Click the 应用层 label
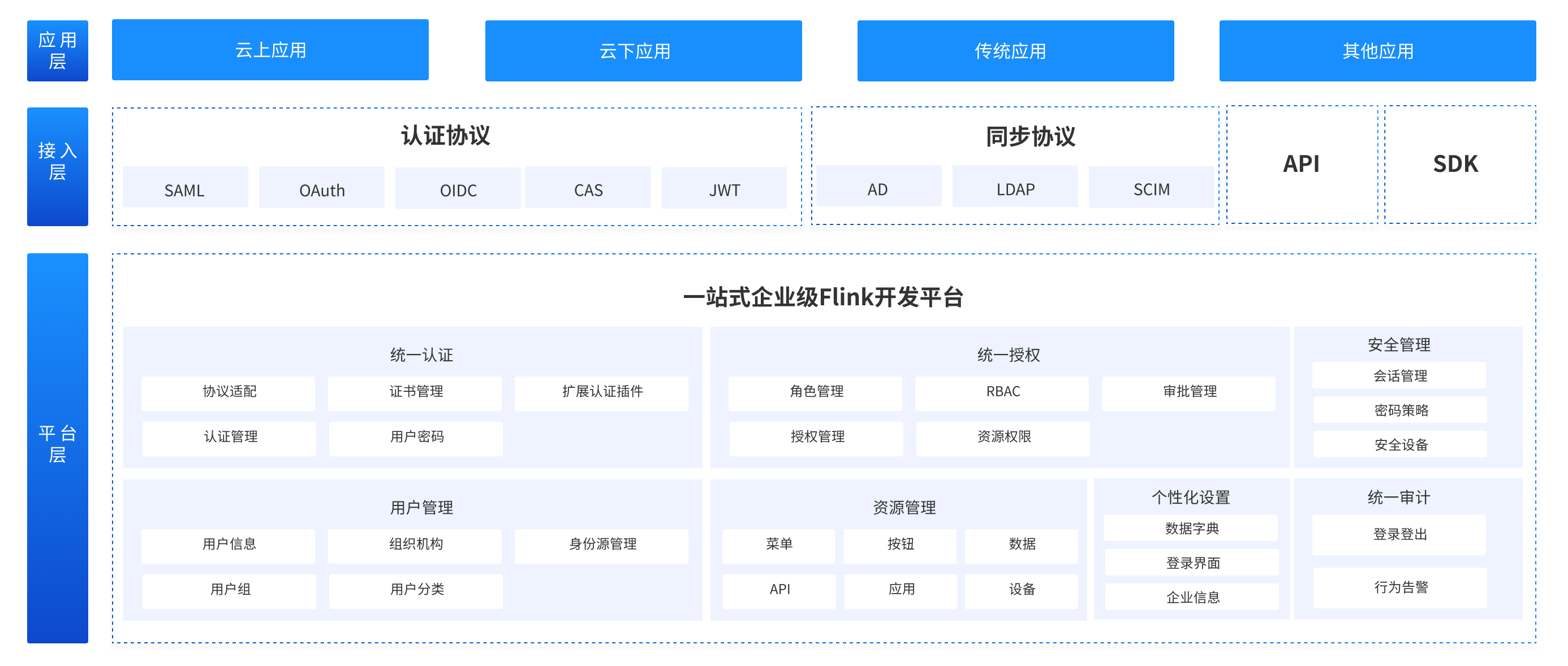Screen dimensions: 1568x666 pyautogui.click(x=57, y=51)
